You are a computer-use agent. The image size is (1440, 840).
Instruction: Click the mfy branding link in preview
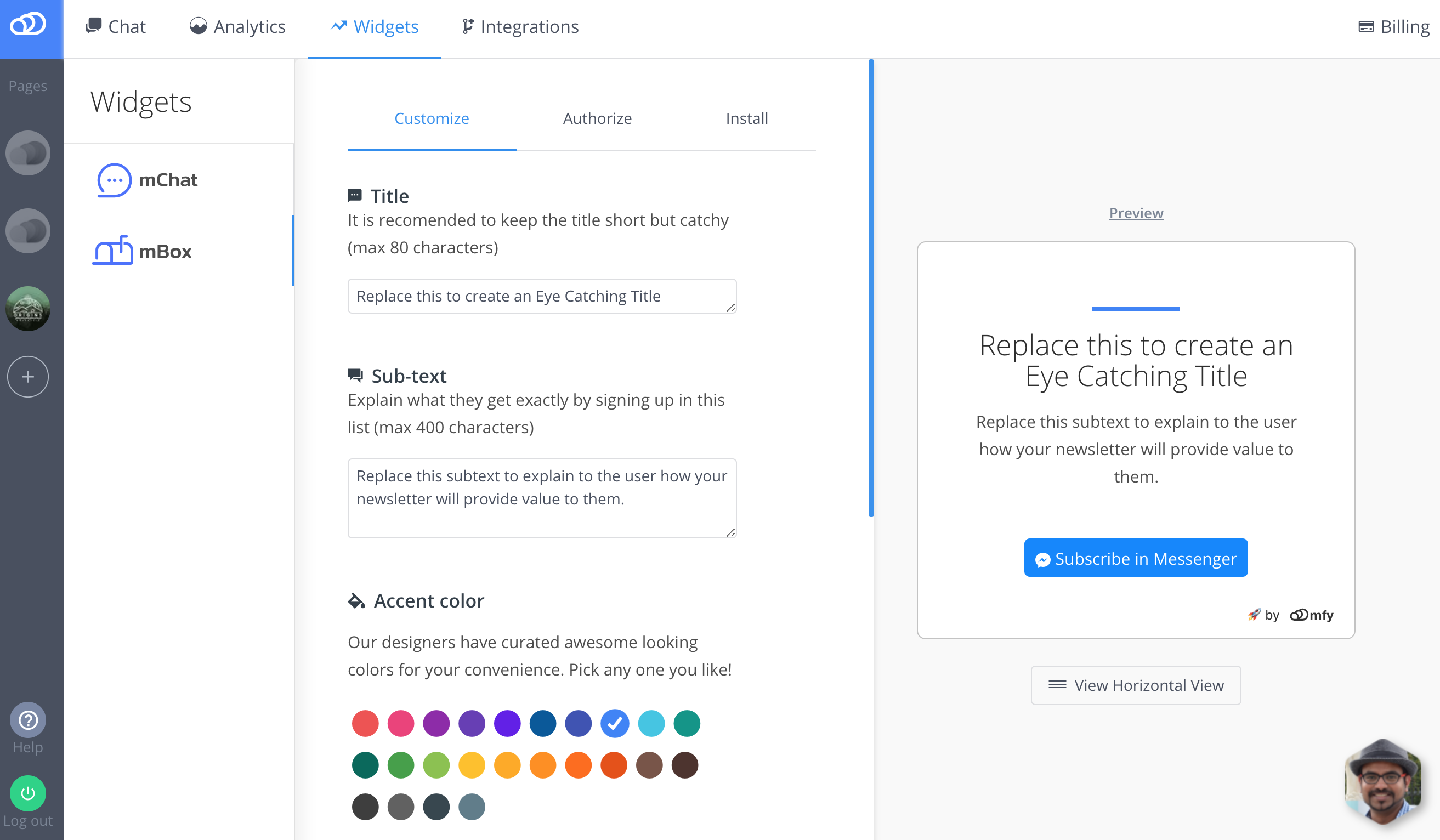[x=1312, y=615]
